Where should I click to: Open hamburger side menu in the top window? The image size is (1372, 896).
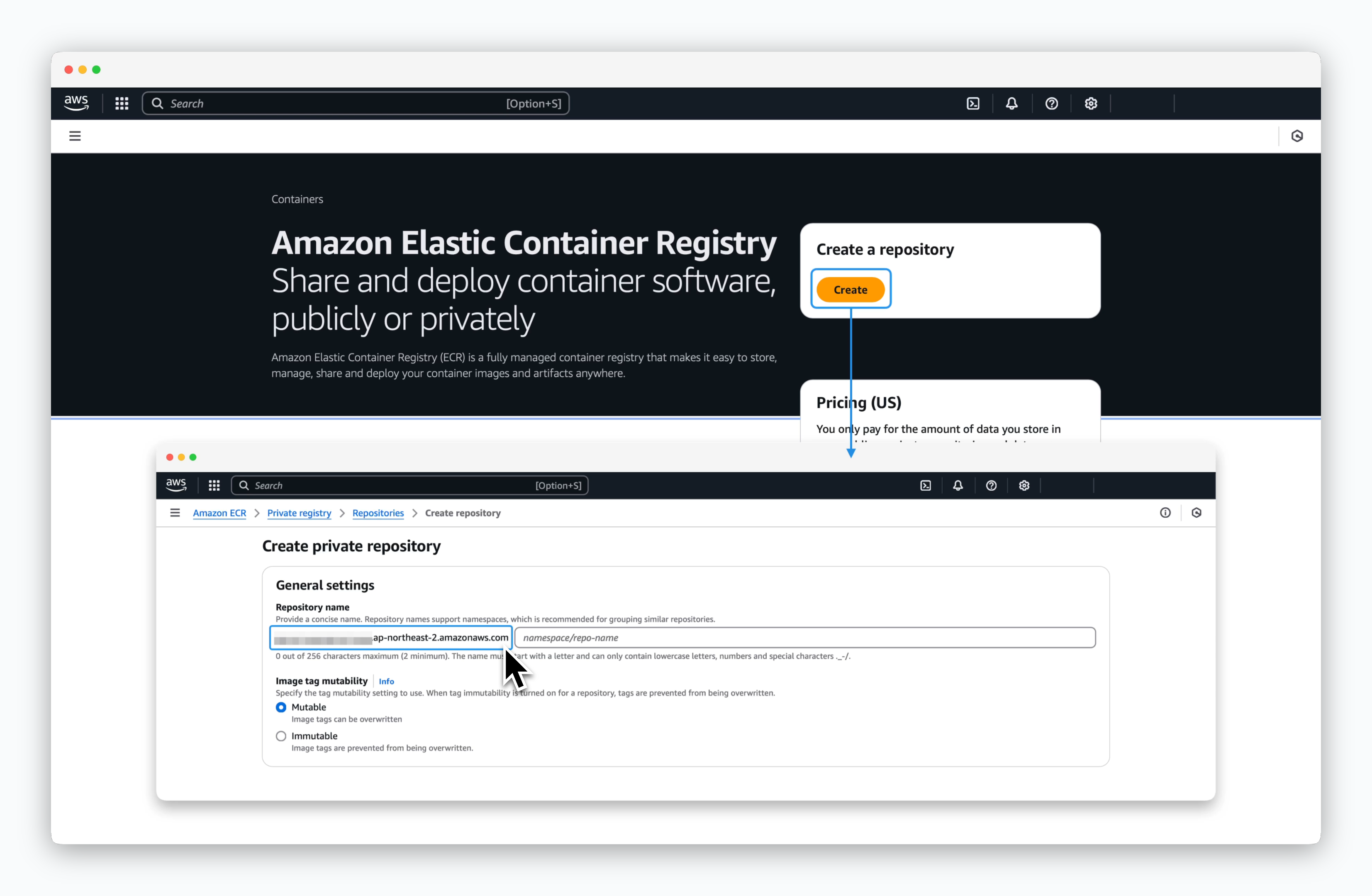[75, 136]
